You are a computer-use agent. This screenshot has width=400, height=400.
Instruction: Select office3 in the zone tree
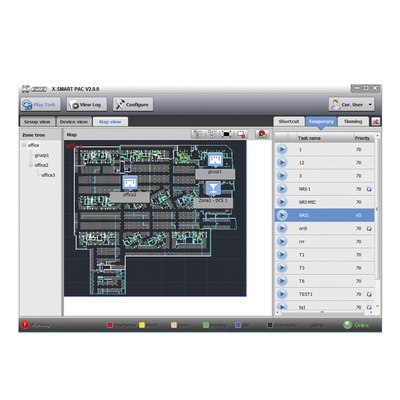(48, 175)
